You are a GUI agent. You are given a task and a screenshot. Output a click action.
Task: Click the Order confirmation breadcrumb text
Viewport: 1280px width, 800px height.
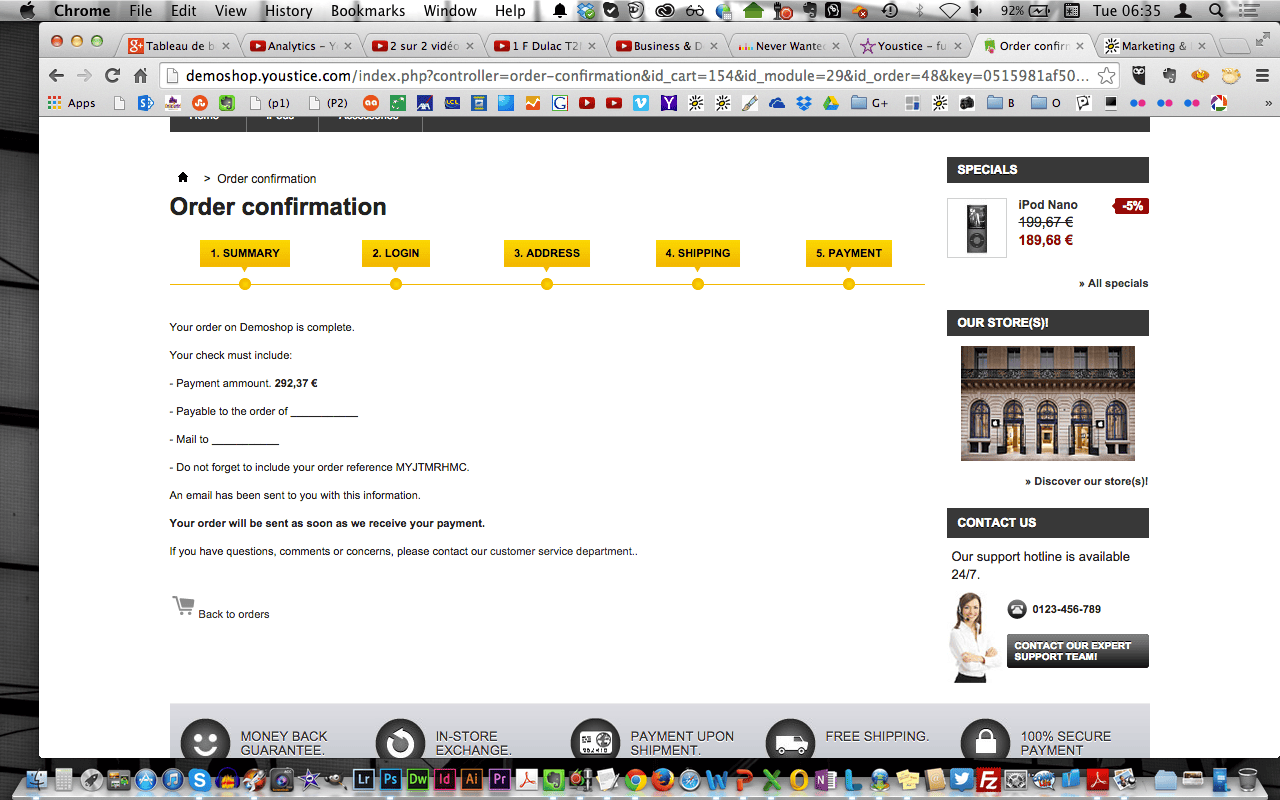pyautogui.click(x=267, y=179)
